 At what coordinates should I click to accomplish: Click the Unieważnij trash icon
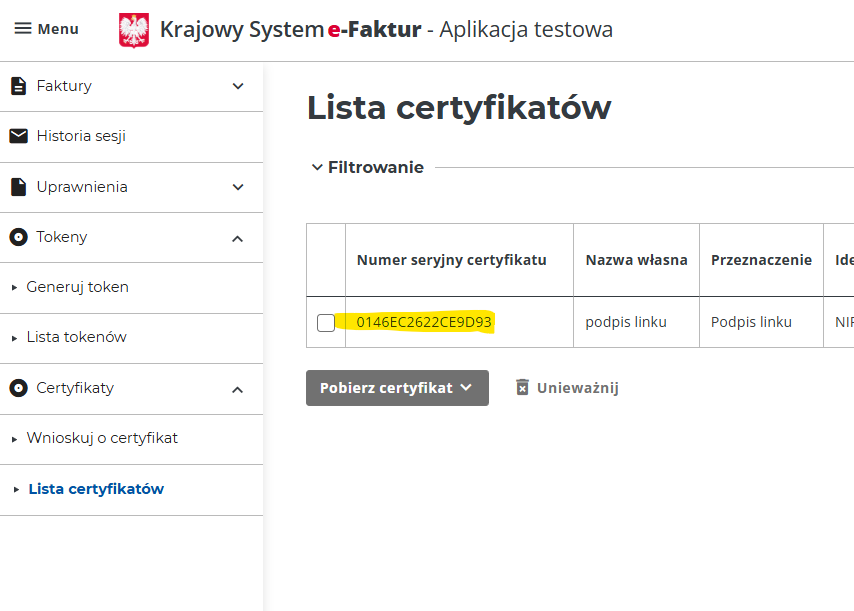click(522, 387)
